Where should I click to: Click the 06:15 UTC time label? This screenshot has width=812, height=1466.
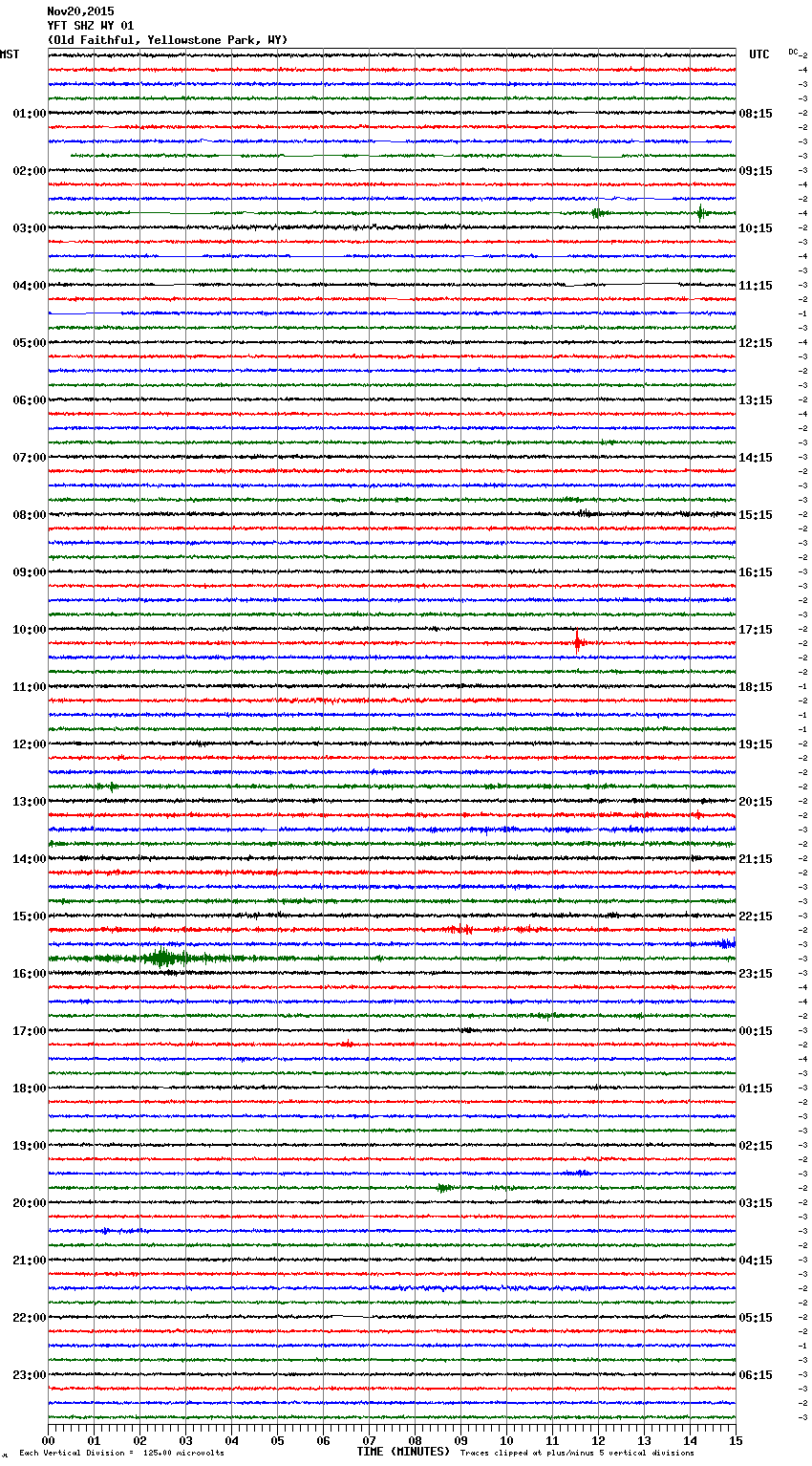(x=756, y=1375)
